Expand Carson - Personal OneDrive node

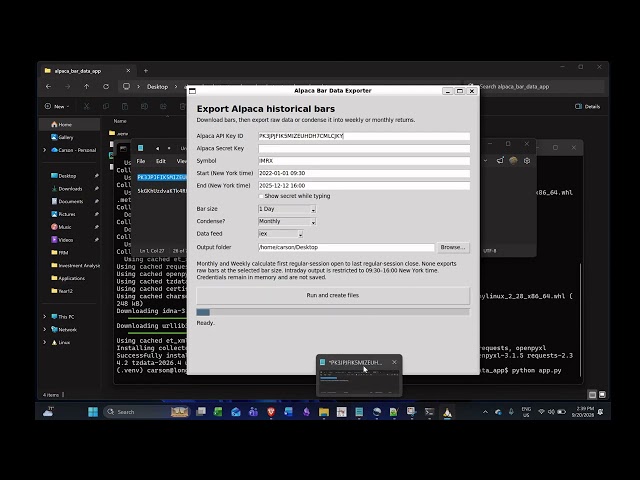44,150
